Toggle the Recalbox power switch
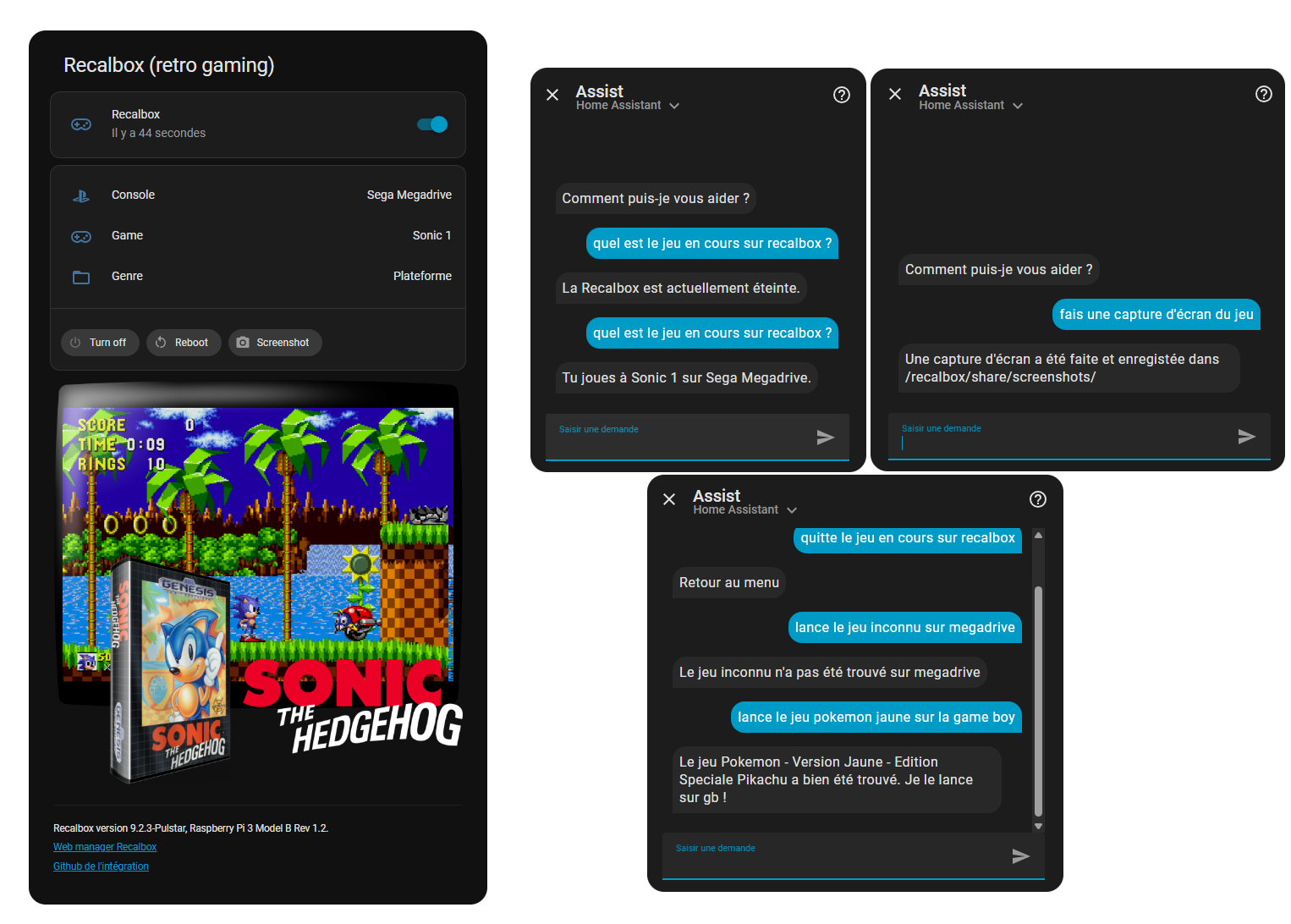Screen dimensions: 1291x924 point(432,124)
